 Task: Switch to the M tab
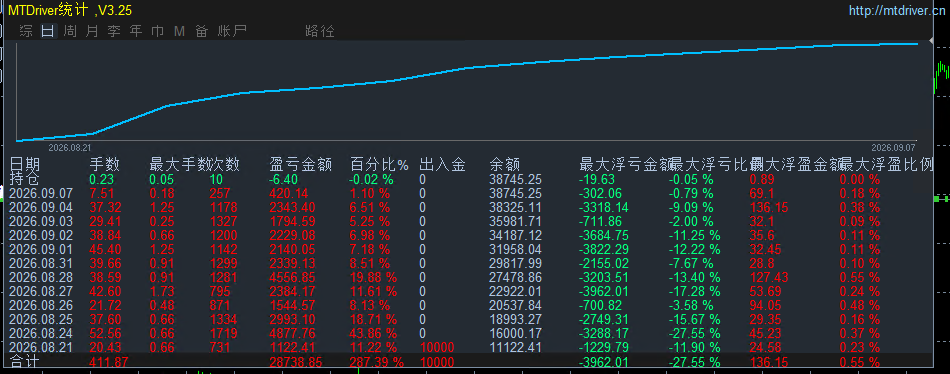coord(179,31)
